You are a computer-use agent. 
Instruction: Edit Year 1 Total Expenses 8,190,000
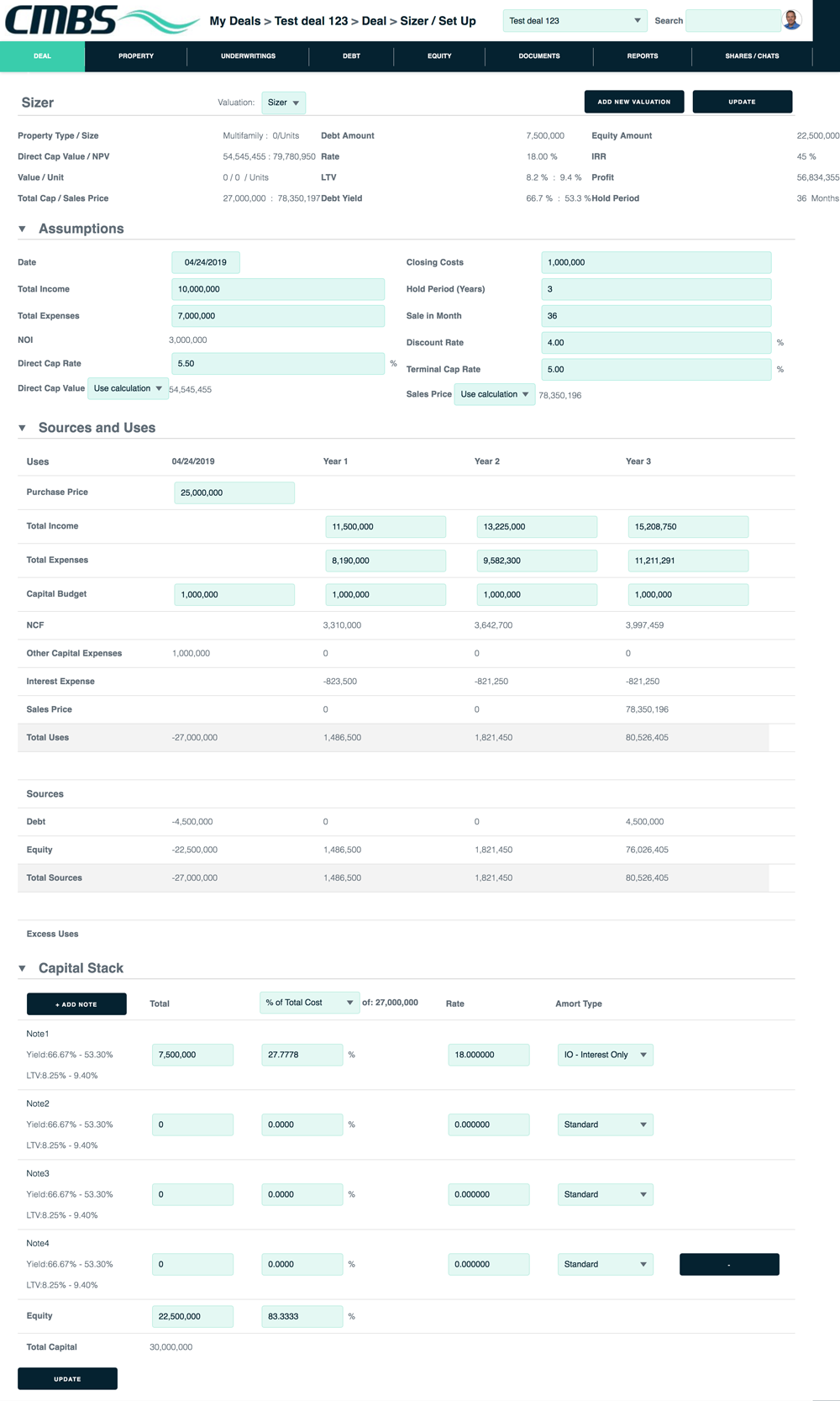(386, 561)
